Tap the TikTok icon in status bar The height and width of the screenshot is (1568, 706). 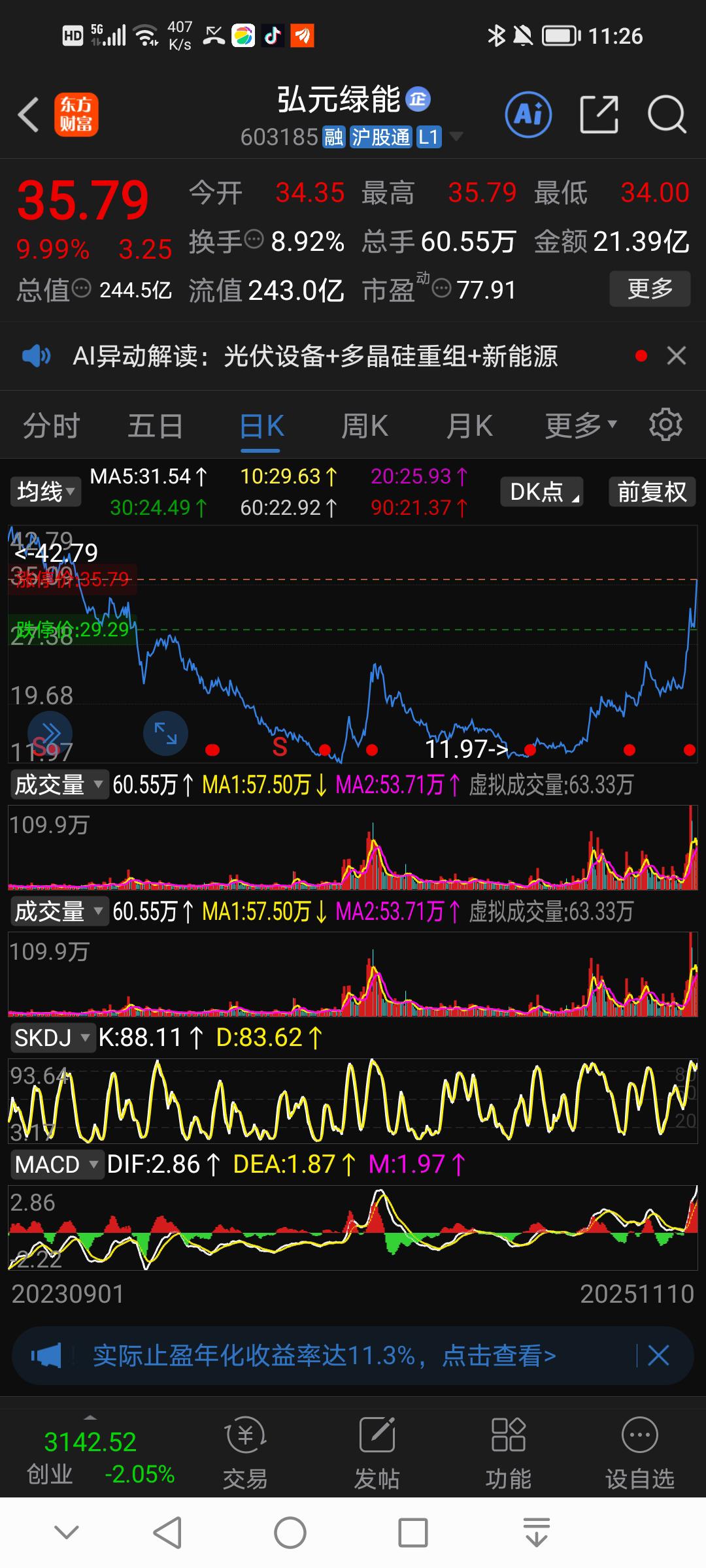[x=273, y=36]
